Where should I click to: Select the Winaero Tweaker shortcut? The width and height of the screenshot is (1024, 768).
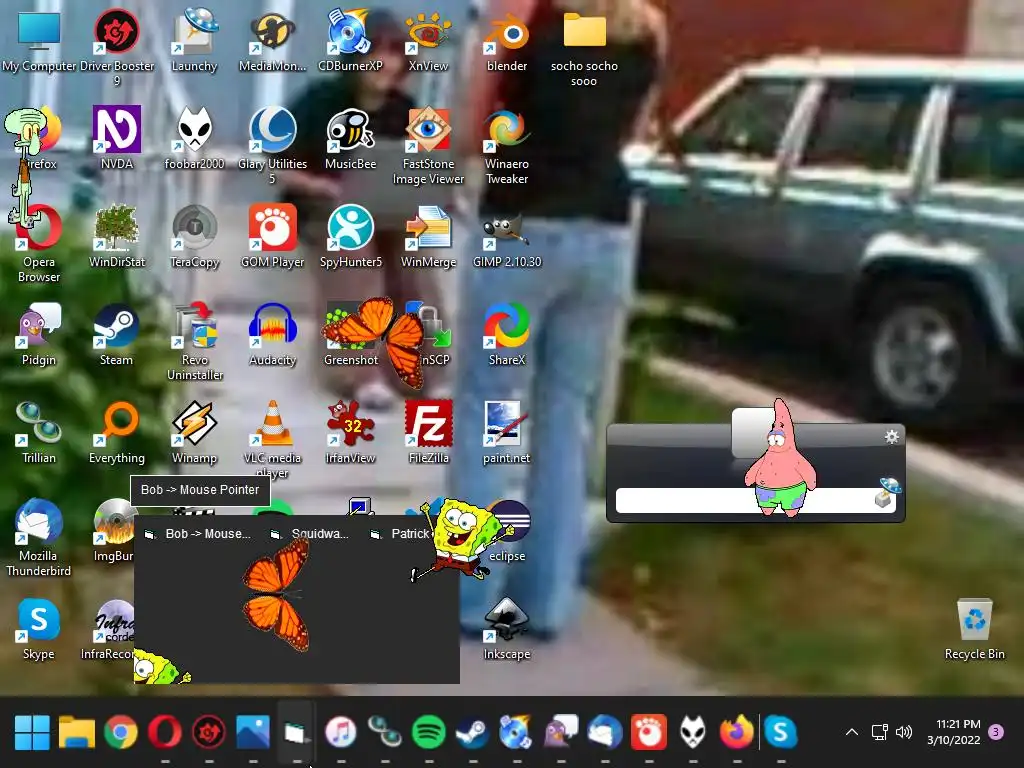point(507,145)
